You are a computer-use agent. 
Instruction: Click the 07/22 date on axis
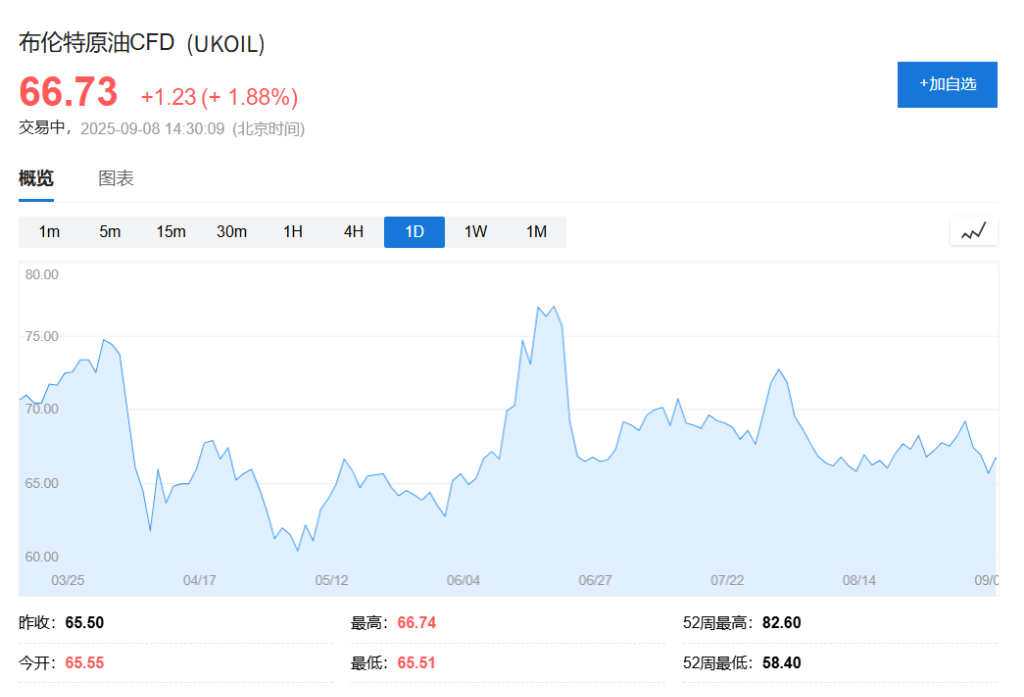[727, 580]
